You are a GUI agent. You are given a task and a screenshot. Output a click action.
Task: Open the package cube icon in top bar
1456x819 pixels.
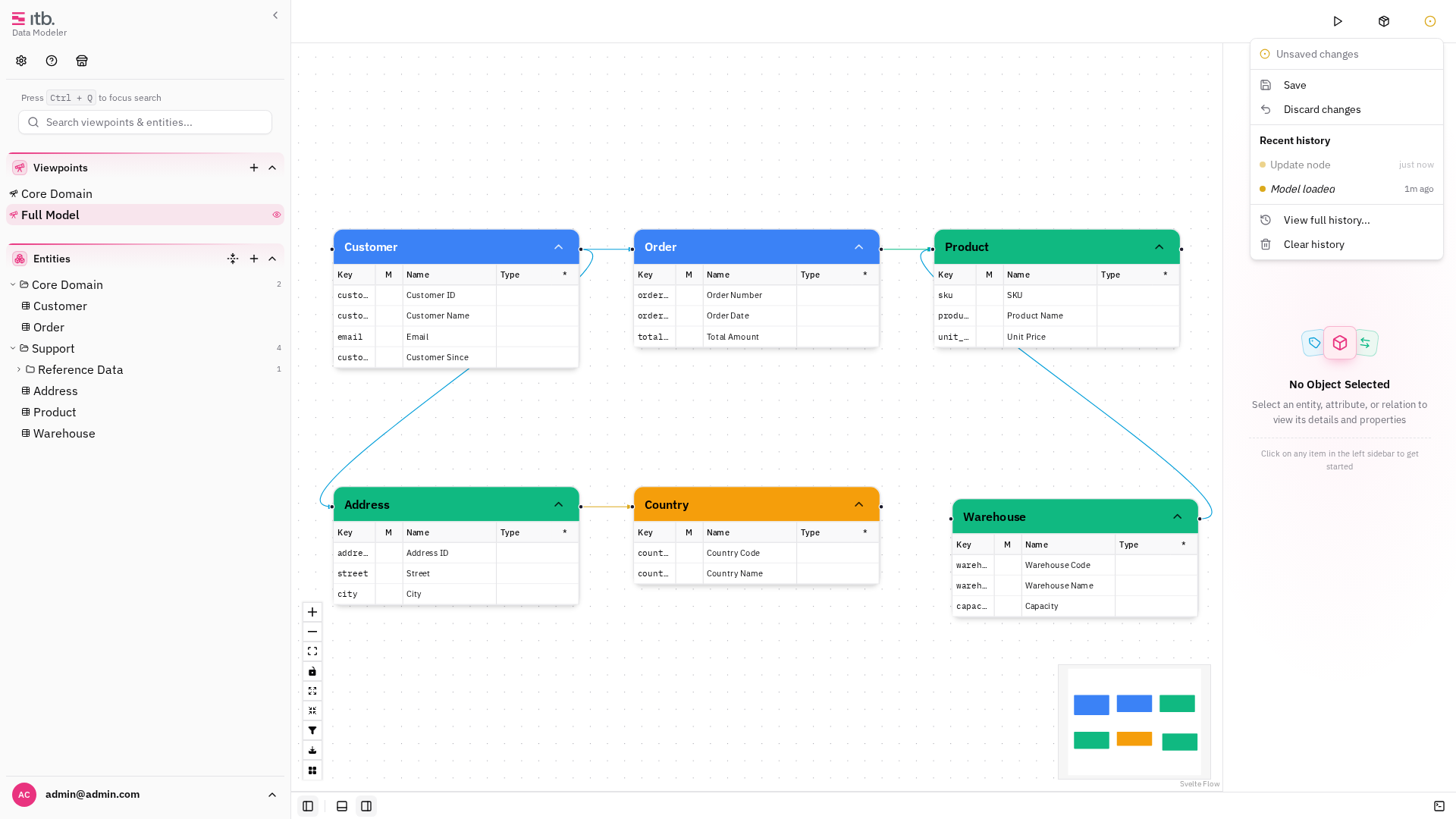click(1384, 21)
